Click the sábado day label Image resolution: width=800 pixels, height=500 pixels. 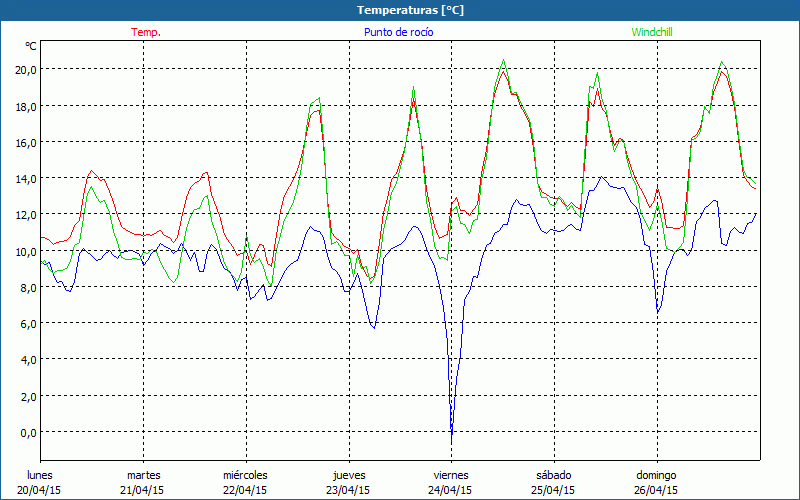553,475
